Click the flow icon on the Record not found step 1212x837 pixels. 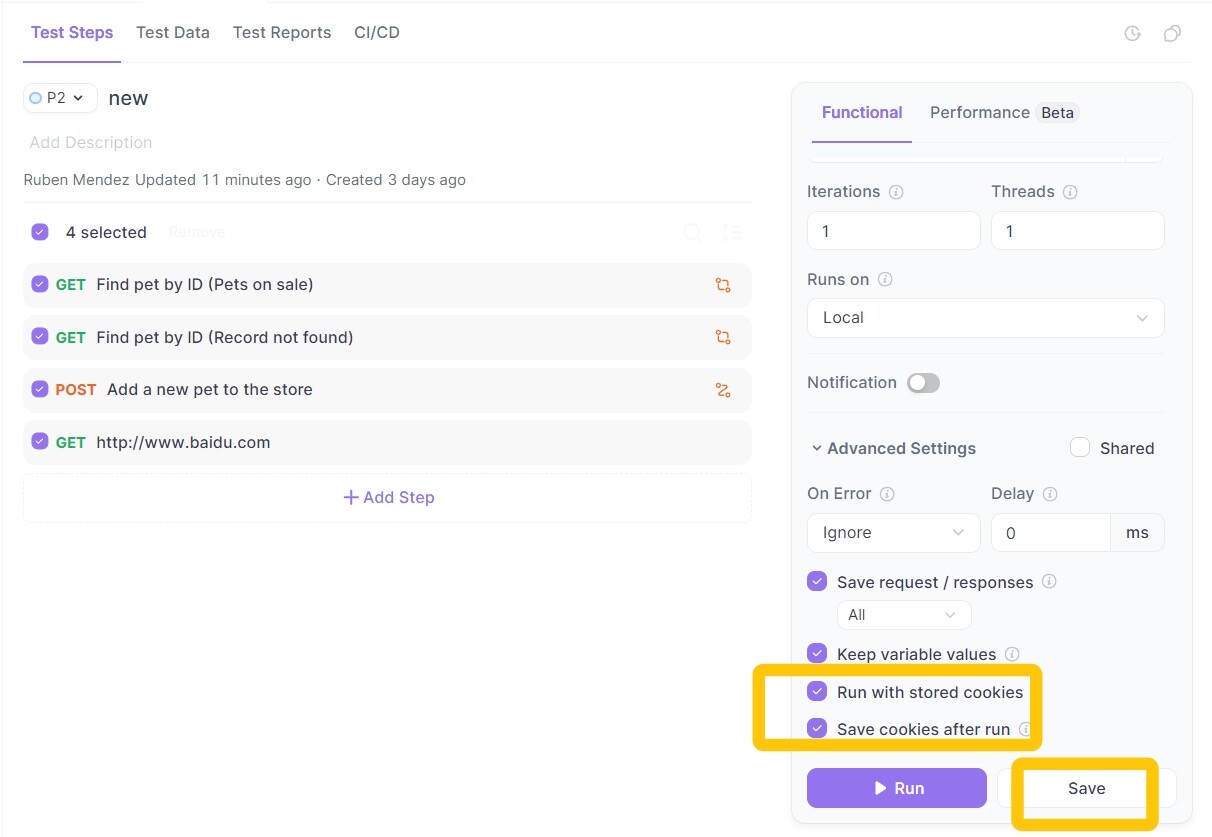click(723, 338)
